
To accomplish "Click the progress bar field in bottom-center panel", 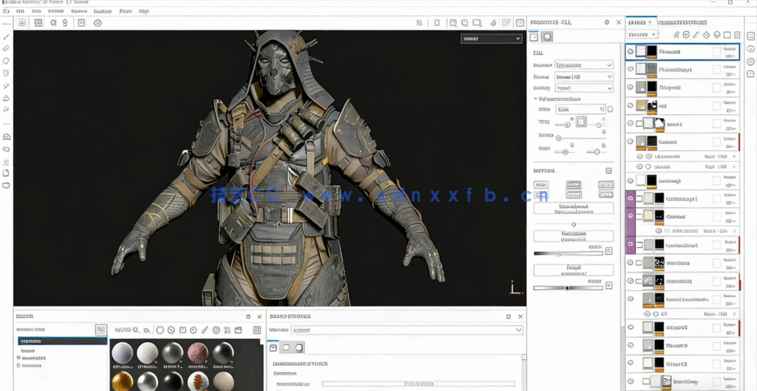I will click(418, 384).
